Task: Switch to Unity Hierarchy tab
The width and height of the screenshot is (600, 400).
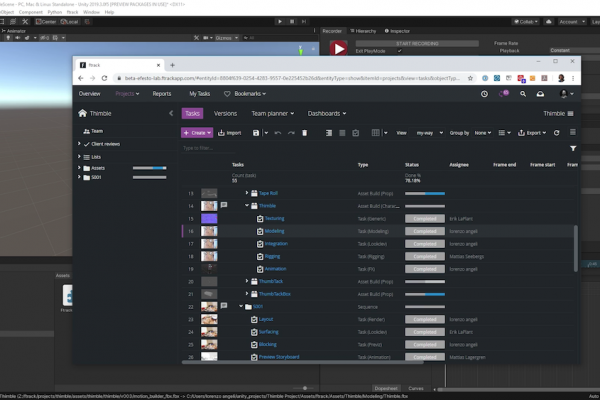Action: [x=363, y=31]
